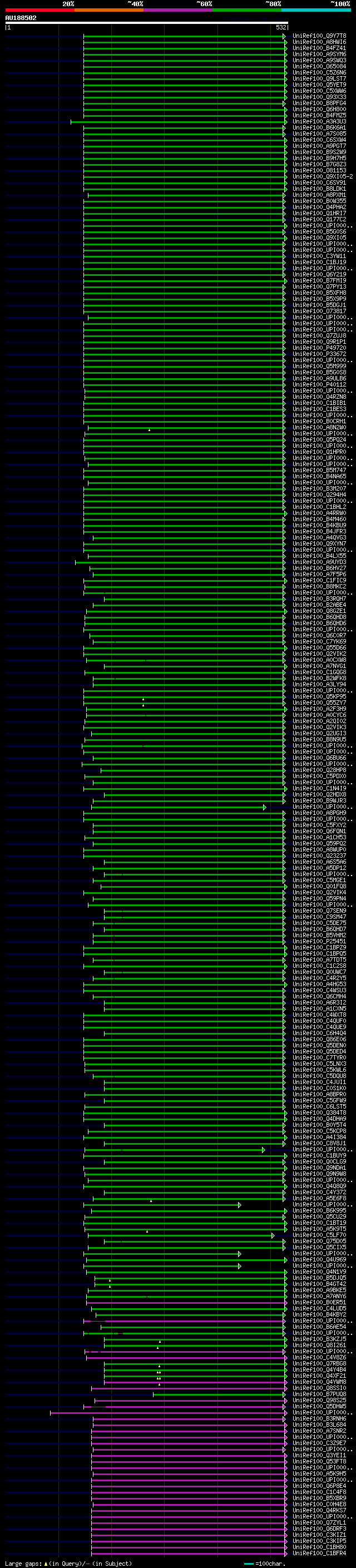Open hit UniRef100_A8HWI6
Image resolution: width=356 pixels, height=1568 pixels.
tap(319, 42)
